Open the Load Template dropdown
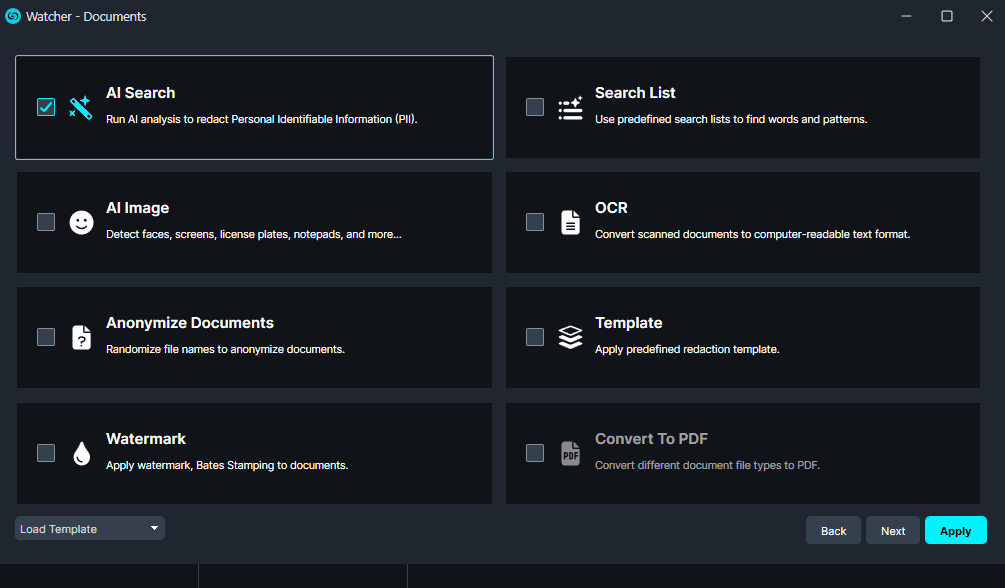This screenshot has width=1005, height=588. coord(90,529)
